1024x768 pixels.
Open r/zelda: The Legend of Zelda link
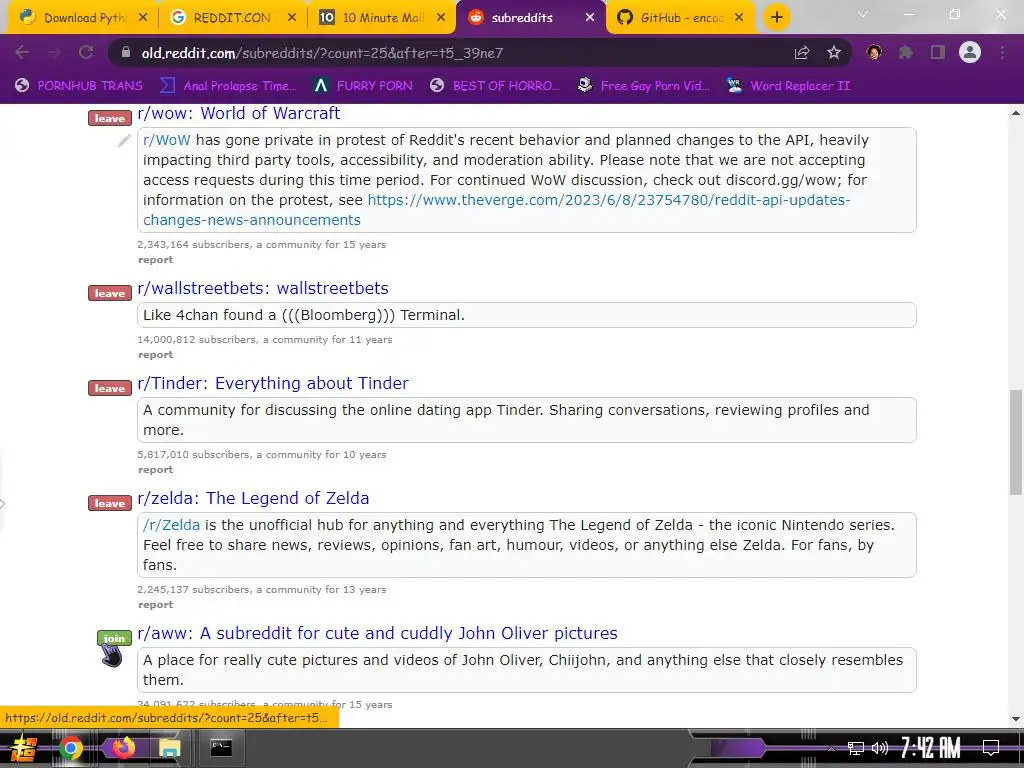pyautogui.click(x=253, y=498)
